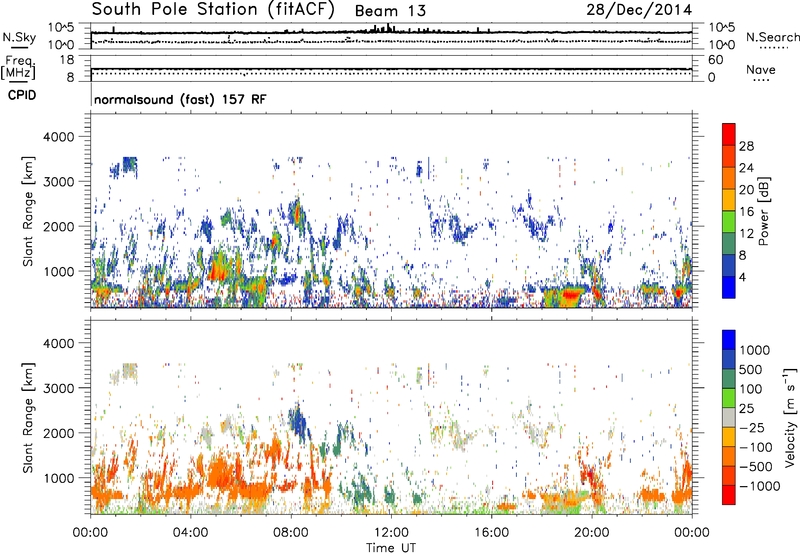Image resolution: width=800 pixels, height=554 pixels.
Task: Click the velocity panel "Slant Range [km]" label
Action: click(28, 418)
